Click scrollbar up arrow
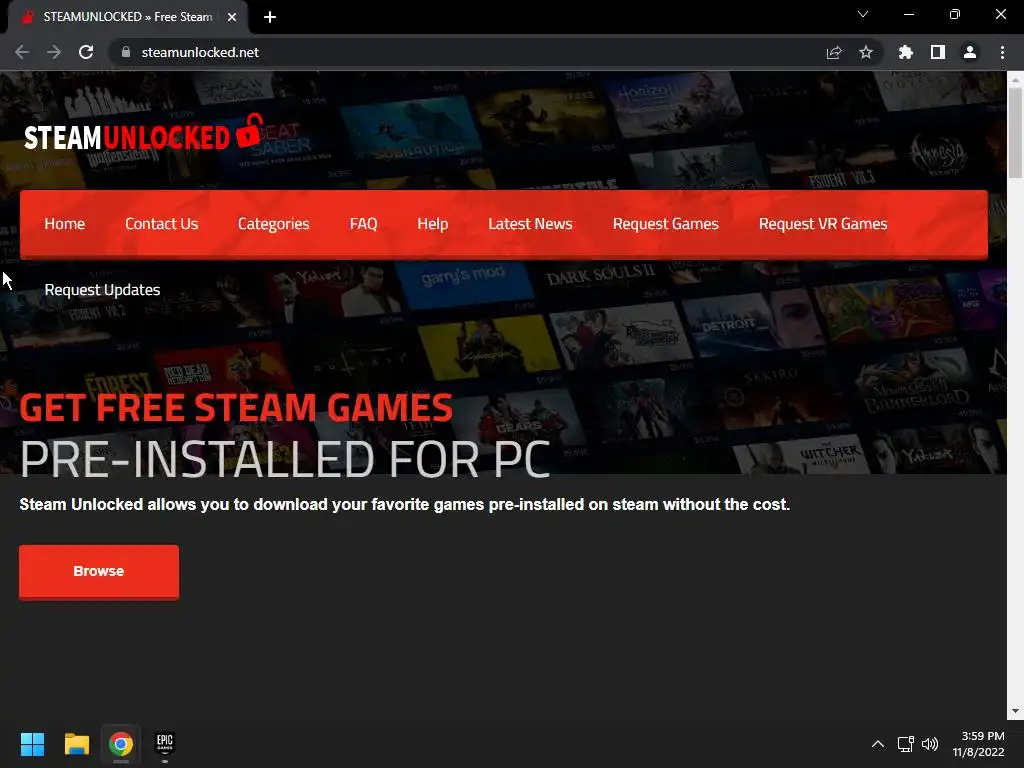The height and width of the screenshot is (768, 1024). coord(1015,80)
